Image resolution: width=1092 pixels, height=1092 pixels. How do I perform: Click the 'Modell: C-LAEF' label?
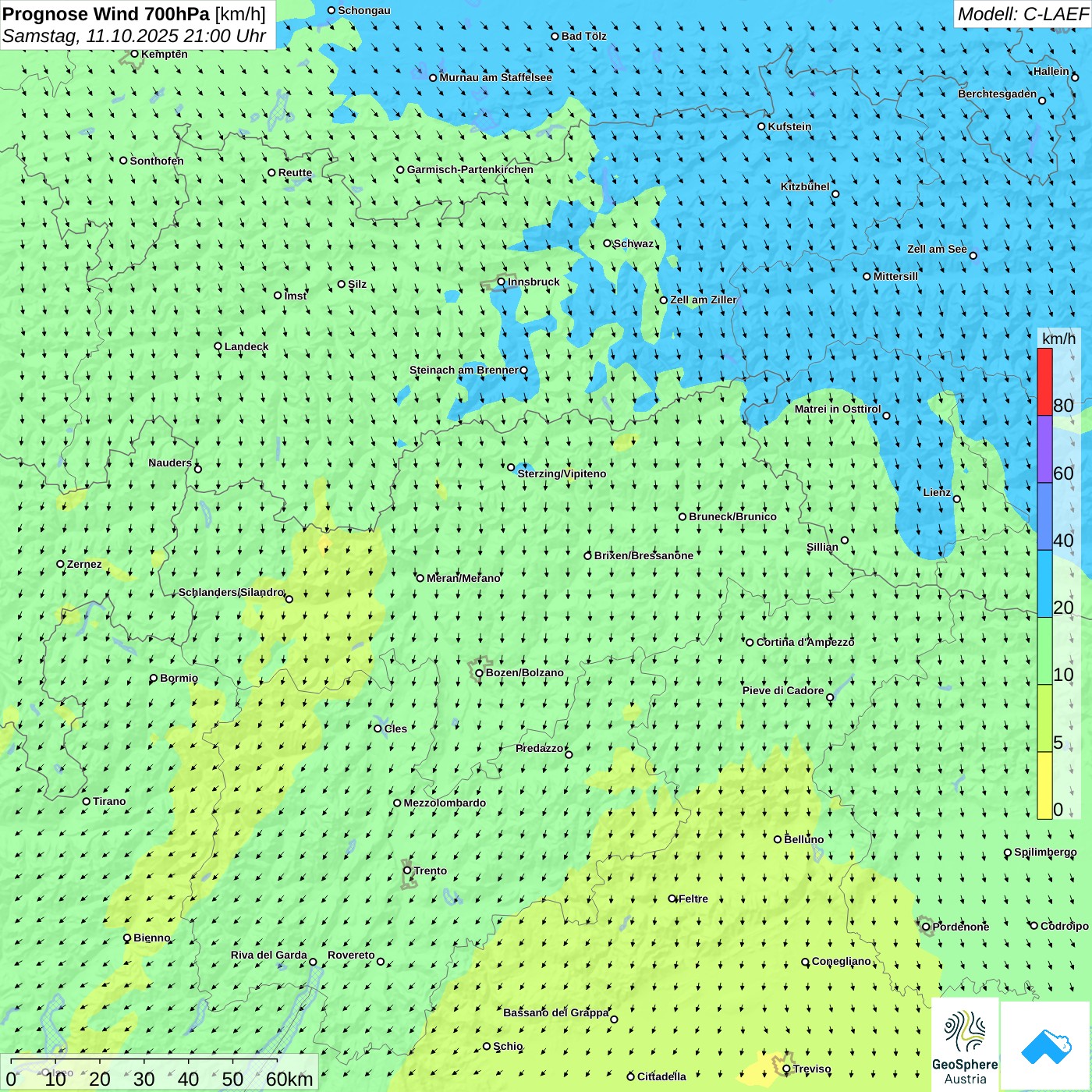coord(1023,14)
